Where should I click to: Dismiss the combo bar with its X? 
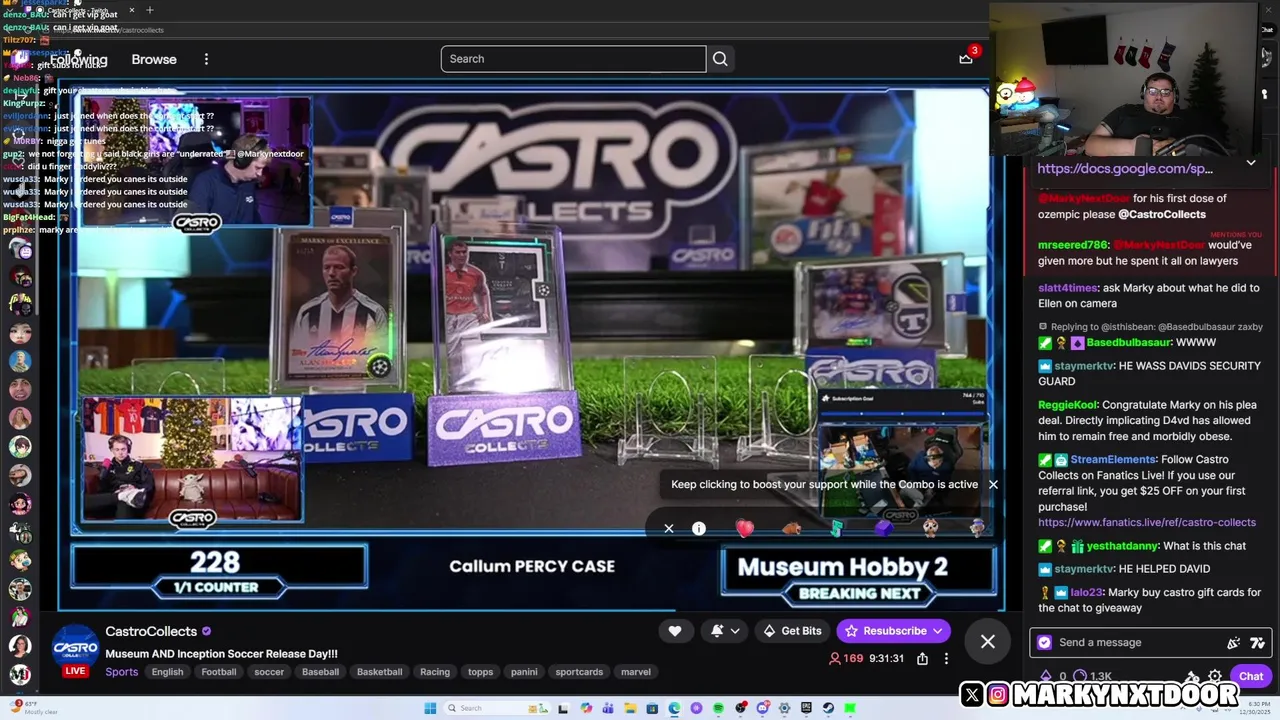669,528
